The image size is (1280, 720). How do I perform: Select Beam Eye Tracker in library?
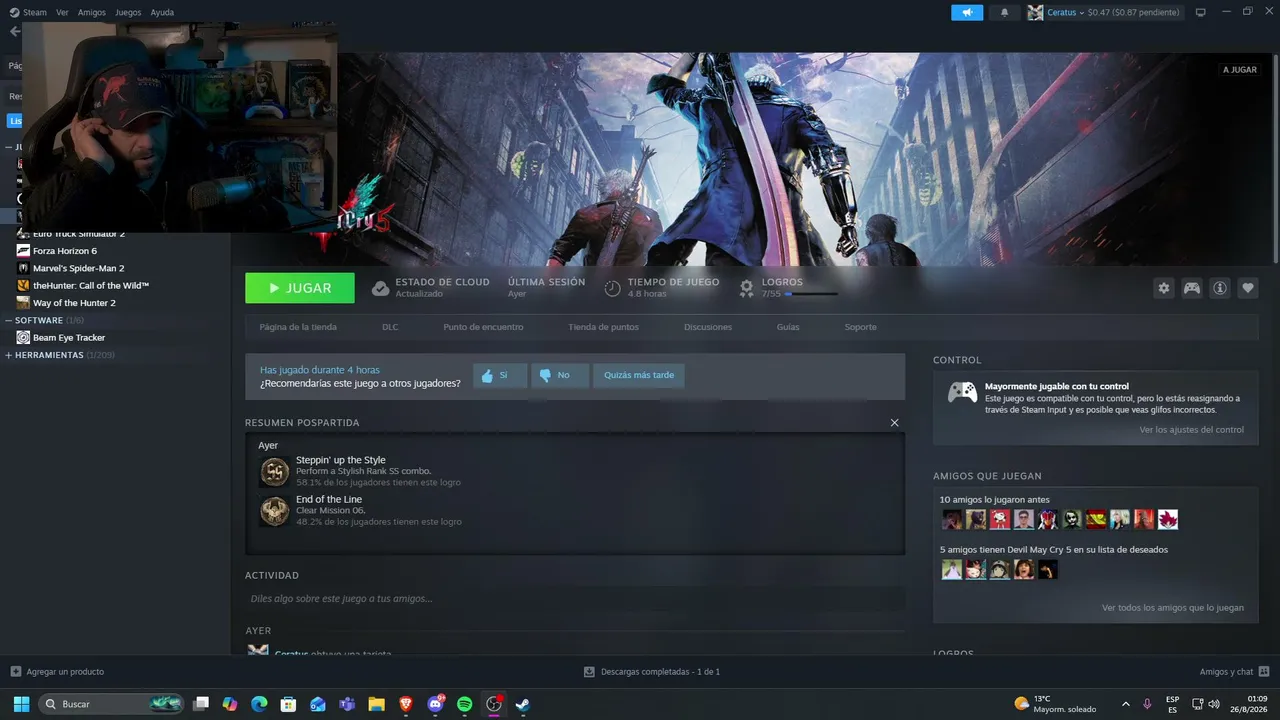[69, 338]
